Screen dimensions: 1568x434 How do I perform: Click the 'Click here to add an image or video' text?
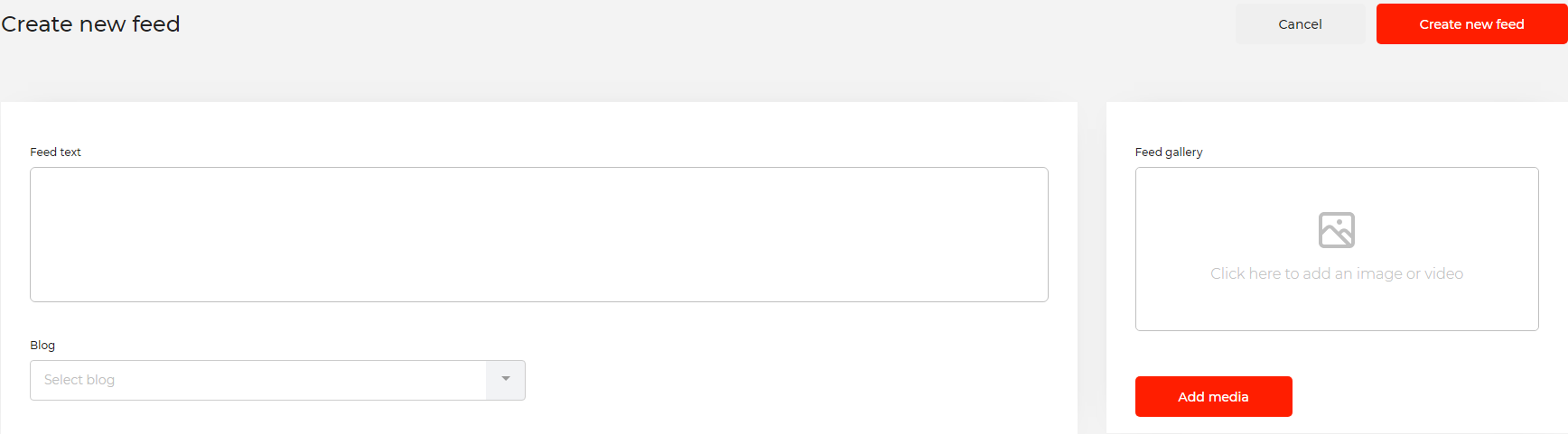[x=1336, y=273]
